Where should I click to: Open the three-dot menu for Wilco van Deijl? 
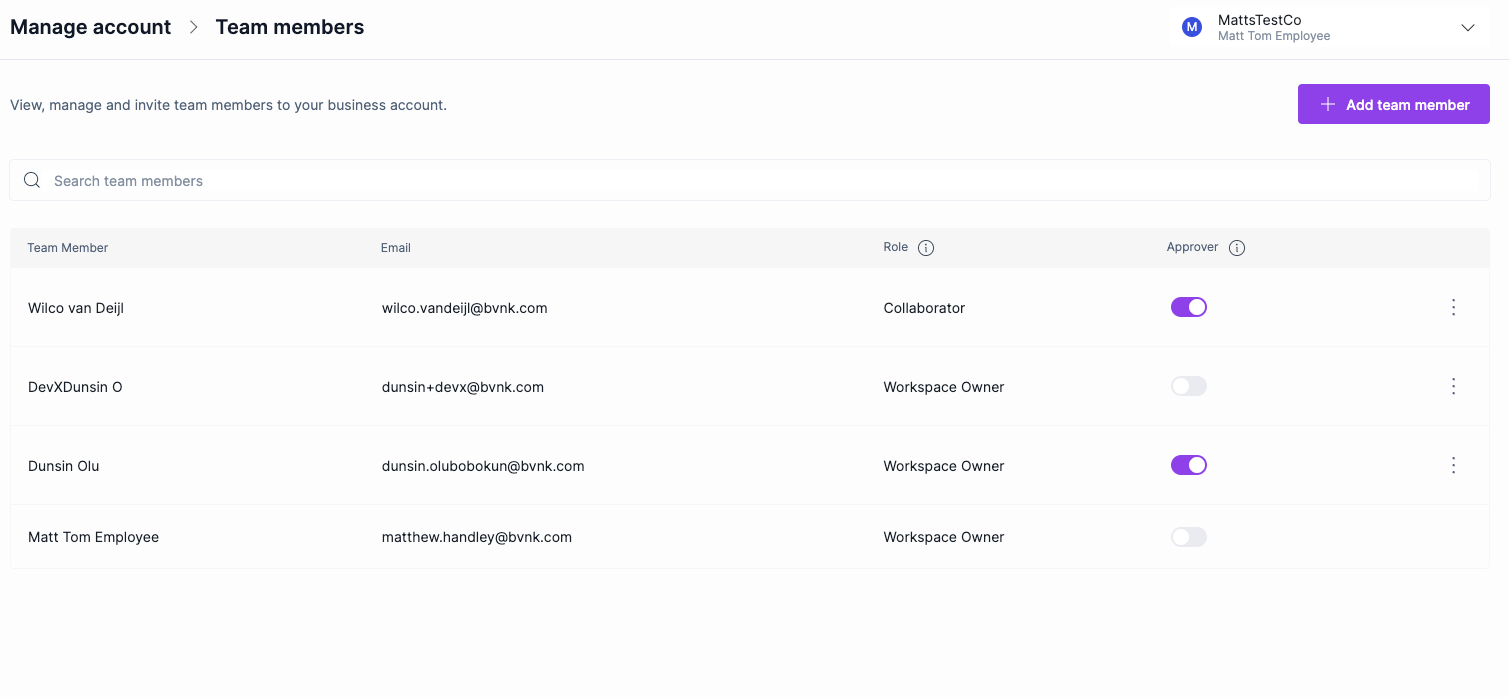pyautogui.click(x=1453, y=307)
